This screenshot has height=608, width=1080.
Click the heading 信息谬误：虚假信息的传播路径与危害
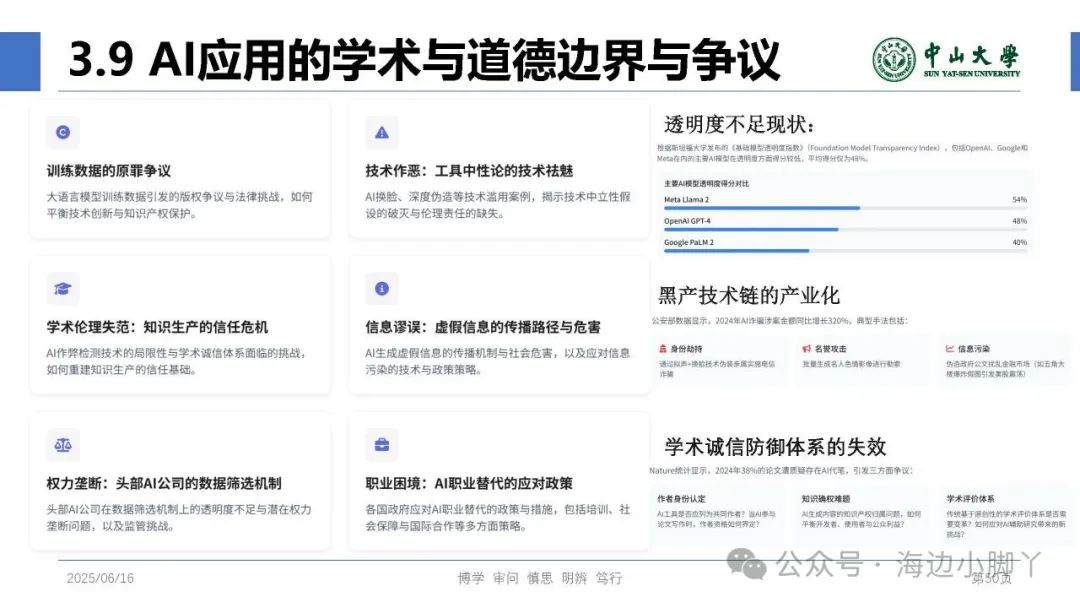pyautogui.click(x=483, y=327)
